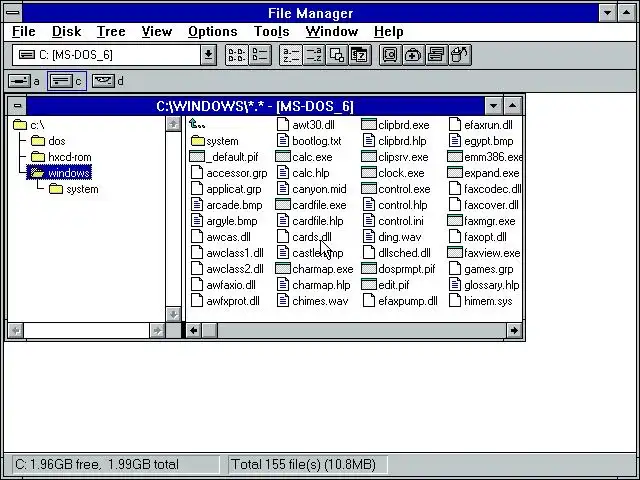Launch the Antivirus tool with medical bag icon
Screen dimensions: 640x480
pyautogui.click(x=413, y=55)
